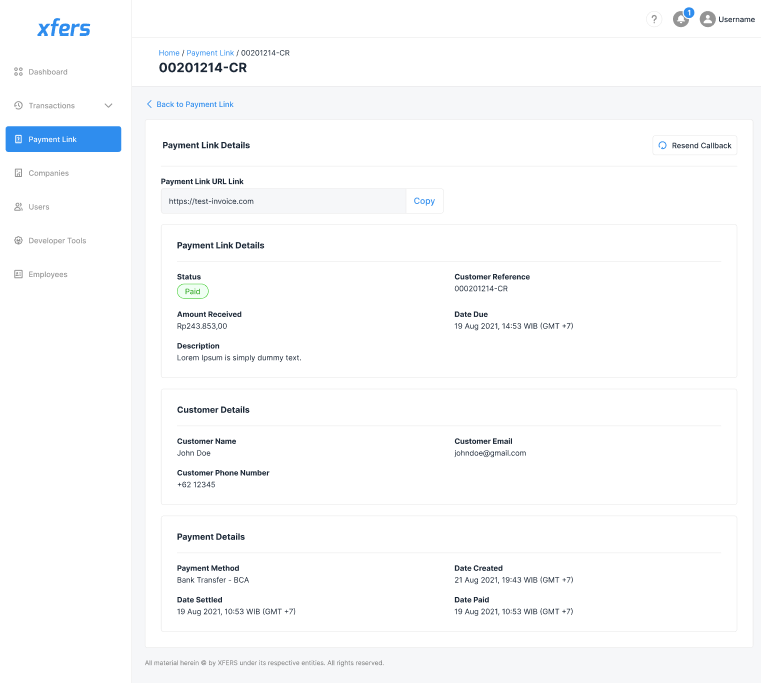Click the user avatar icon
Viewport: 761px width, 683px height.
[x=708, y=19]
